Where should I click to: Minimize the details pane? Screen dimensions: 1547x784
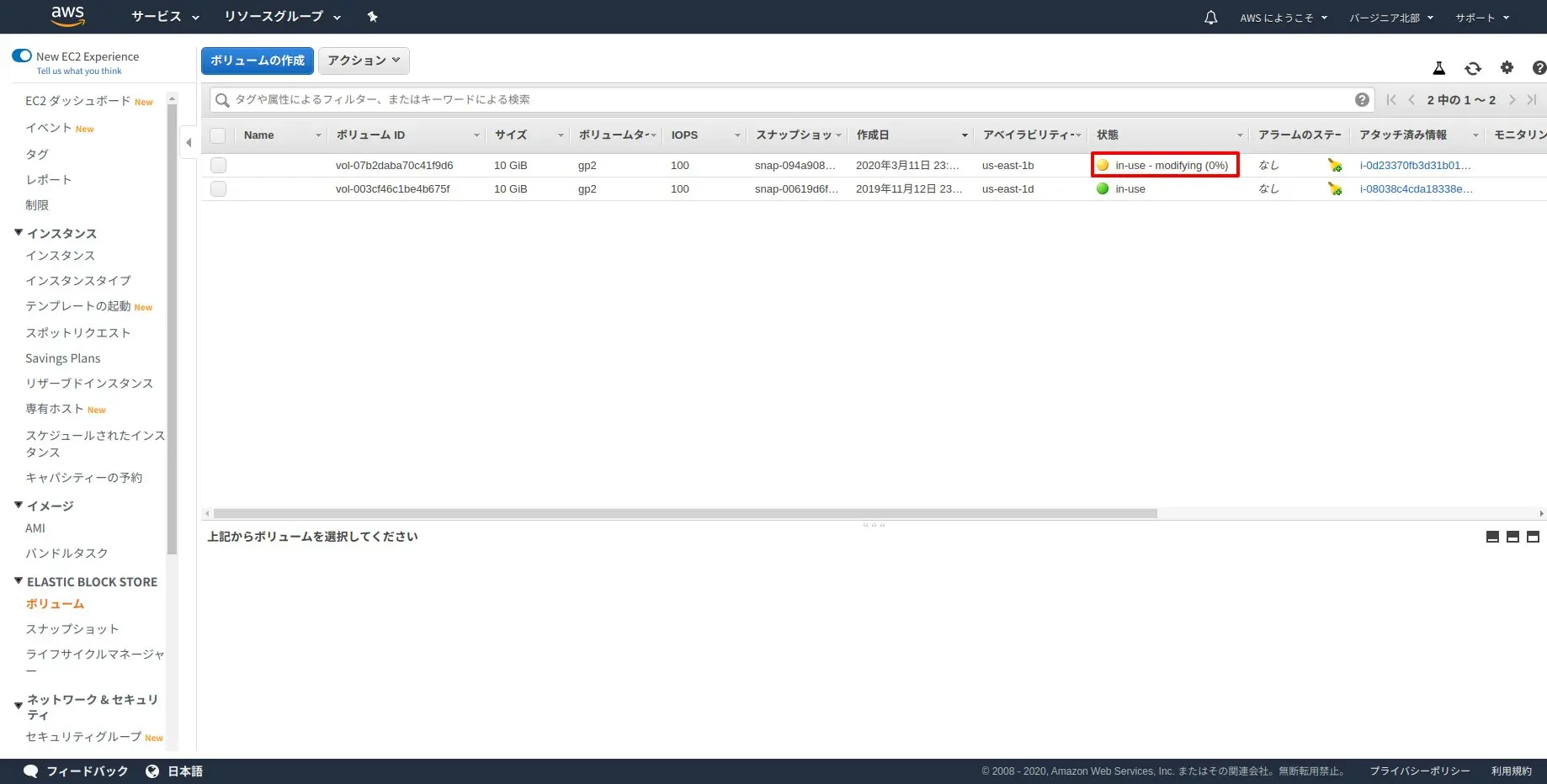[1492, 537]
